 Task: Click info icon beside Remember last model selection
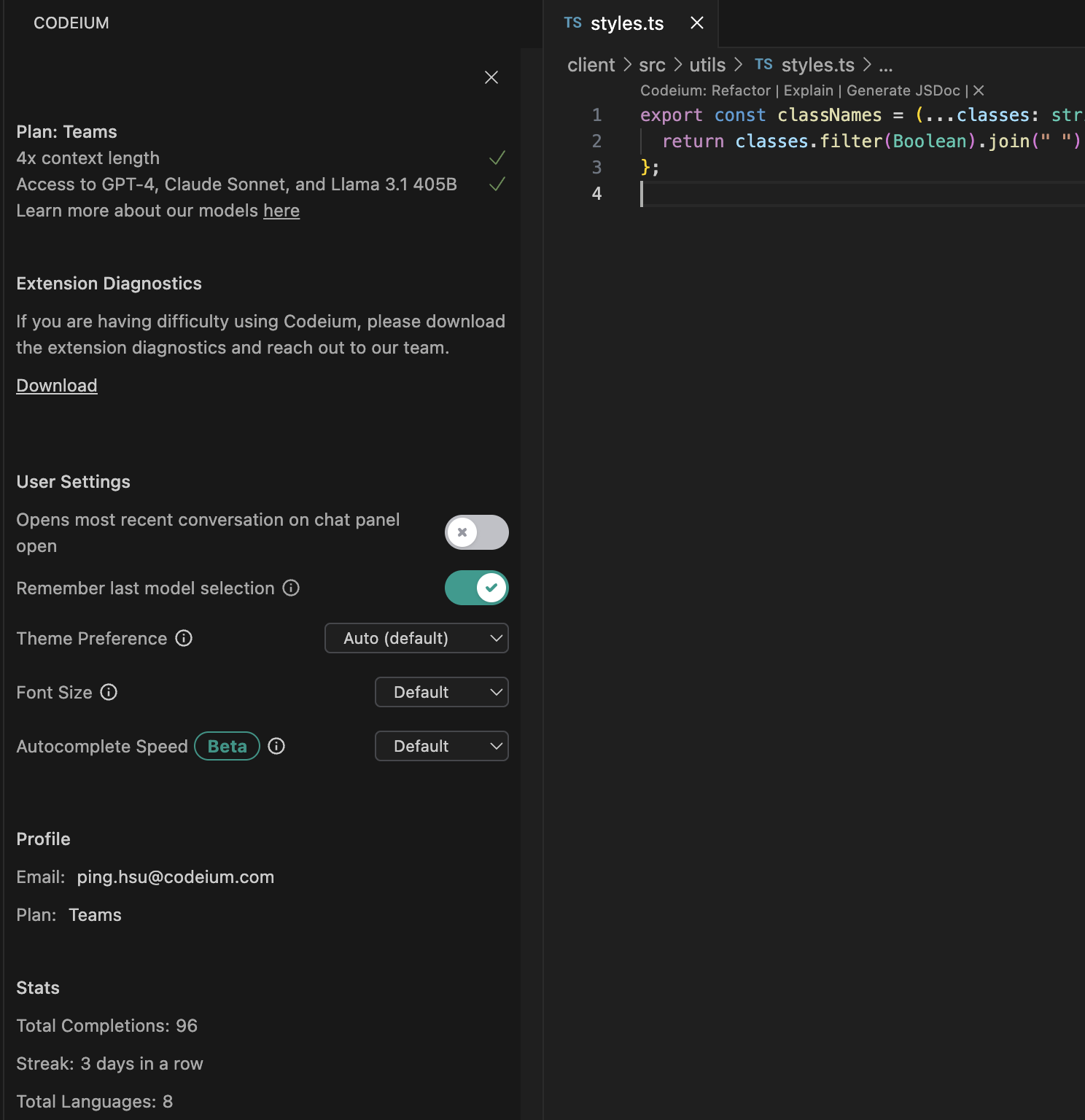(x=291, y=588)
